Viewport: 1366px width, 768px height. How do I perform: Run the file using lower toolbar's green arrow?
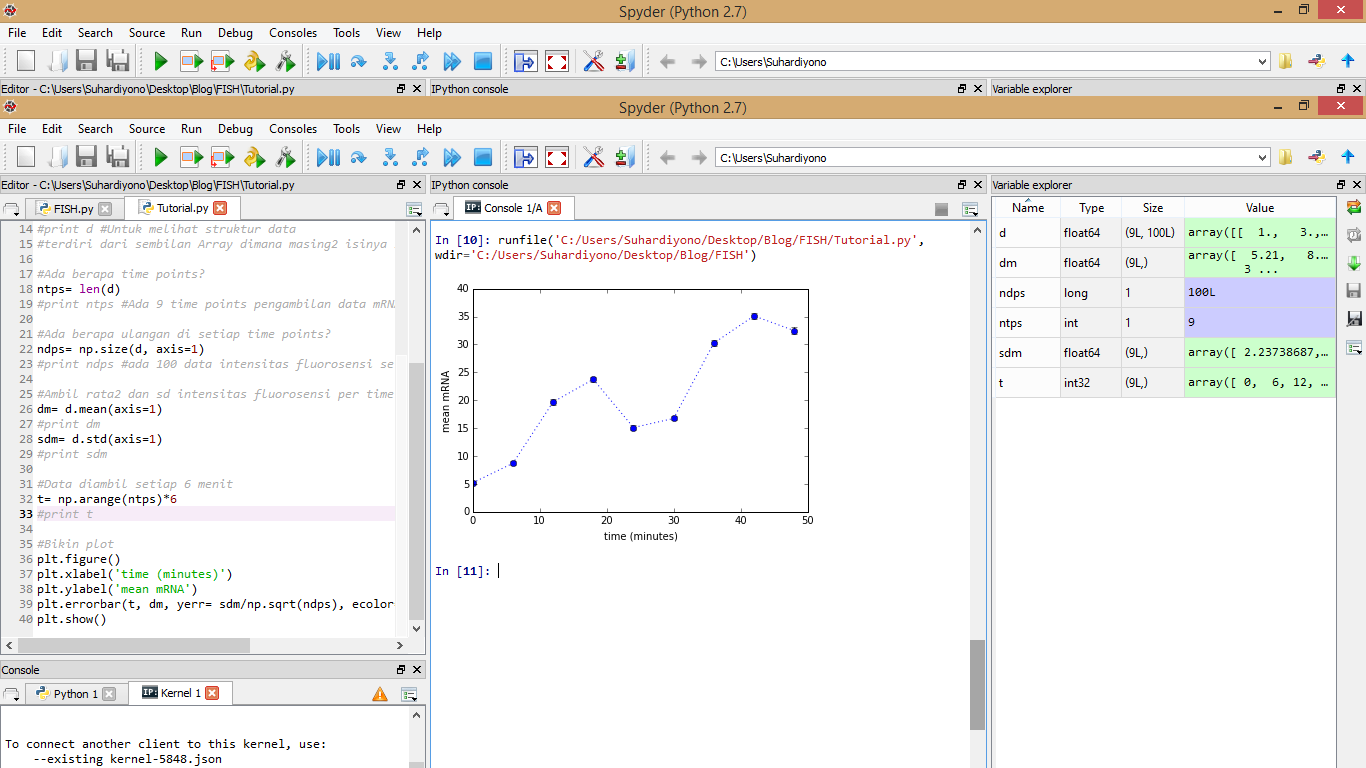[x=160, y=157]
